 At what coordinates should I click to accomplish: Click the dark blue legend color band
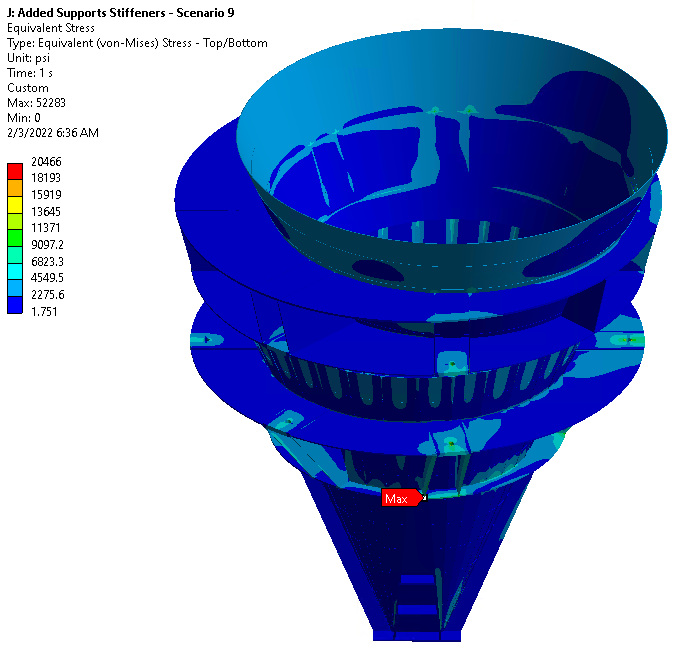point(15,305)
